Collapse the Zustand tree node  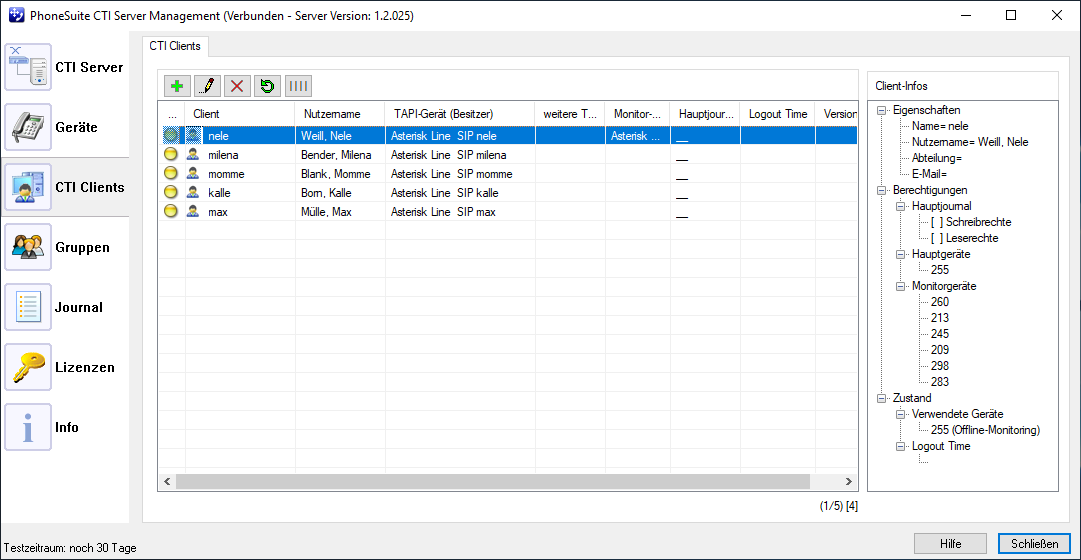pos(882,398)
